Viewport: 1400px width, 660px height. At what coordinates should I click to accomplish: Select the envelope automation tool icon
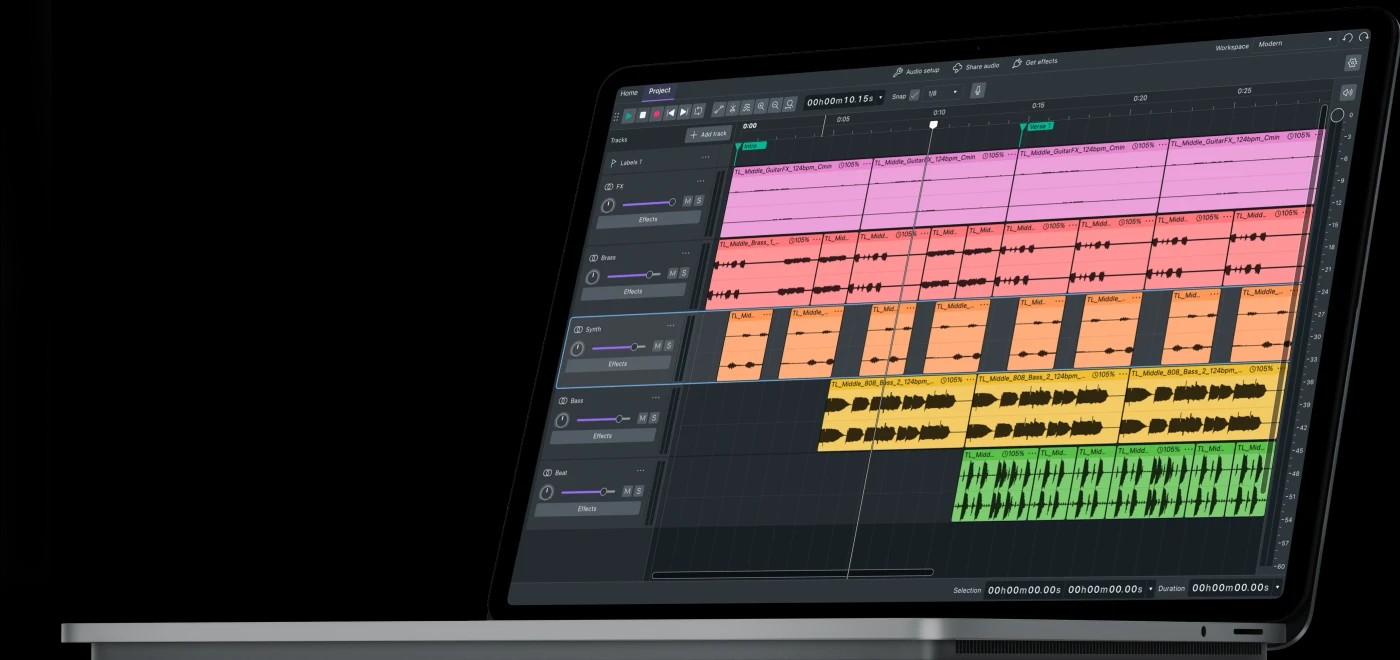[x=718, y=109]
